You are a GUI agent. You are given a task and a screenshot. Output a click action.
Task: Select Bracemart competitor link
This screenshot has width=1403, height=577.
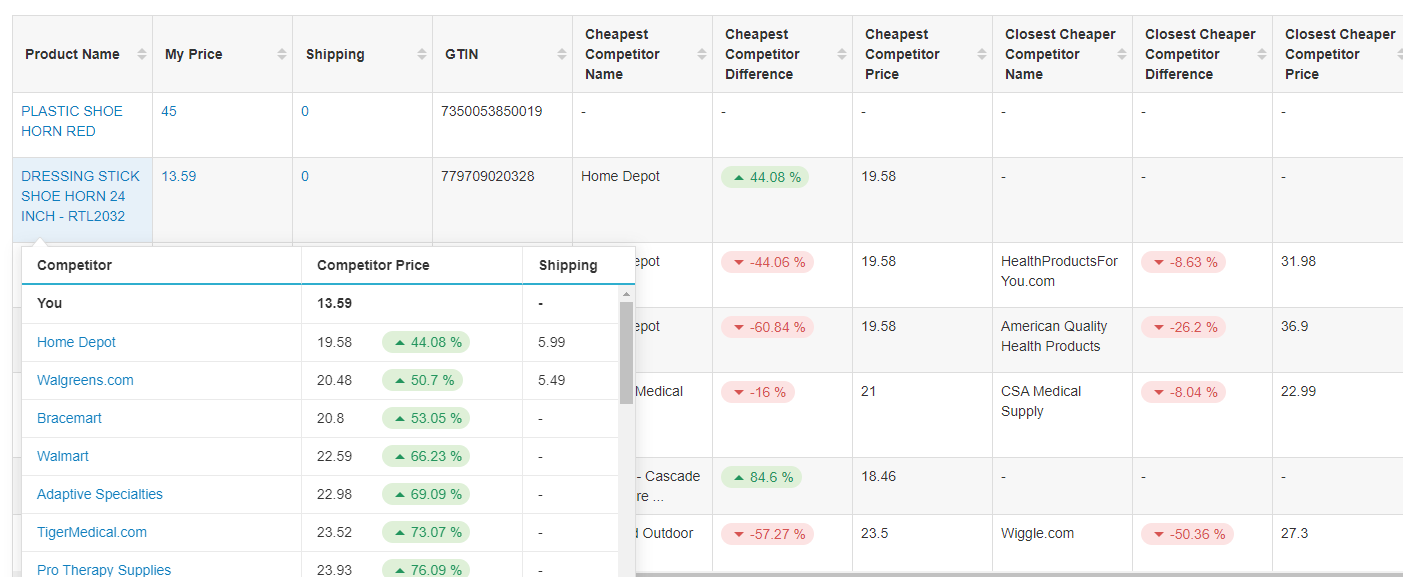coord(69,418)
